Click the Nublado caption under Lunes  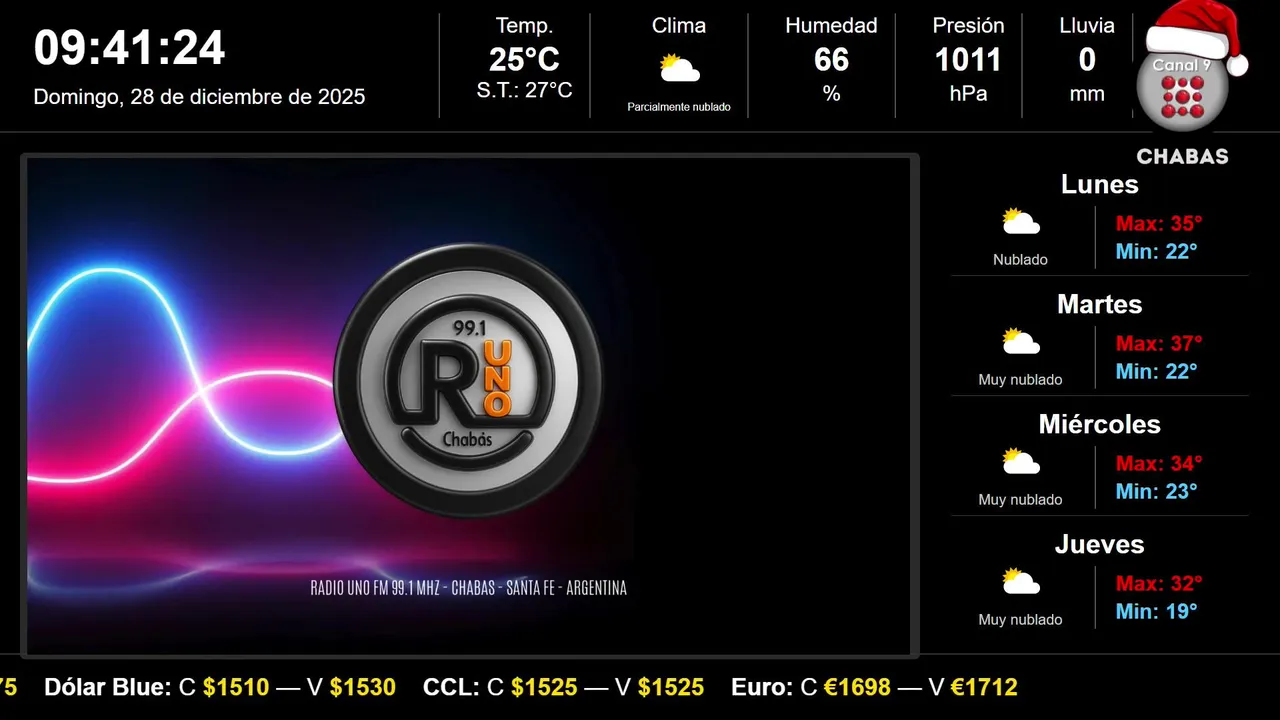click(1020, 260)
